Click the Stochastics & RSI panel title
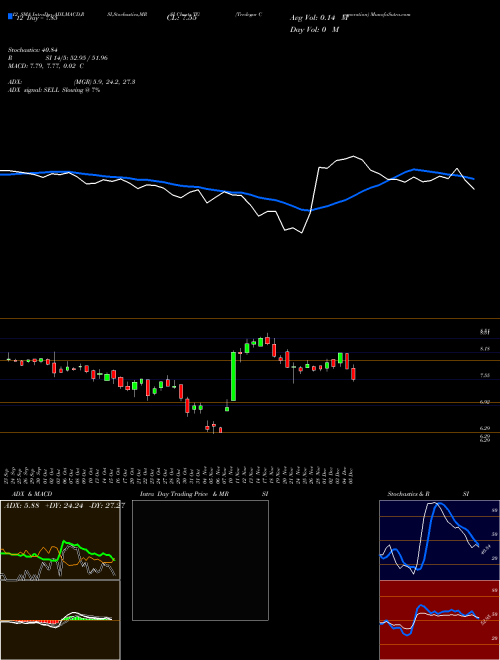This screenshot has height=660, width=500. [428, 494]
